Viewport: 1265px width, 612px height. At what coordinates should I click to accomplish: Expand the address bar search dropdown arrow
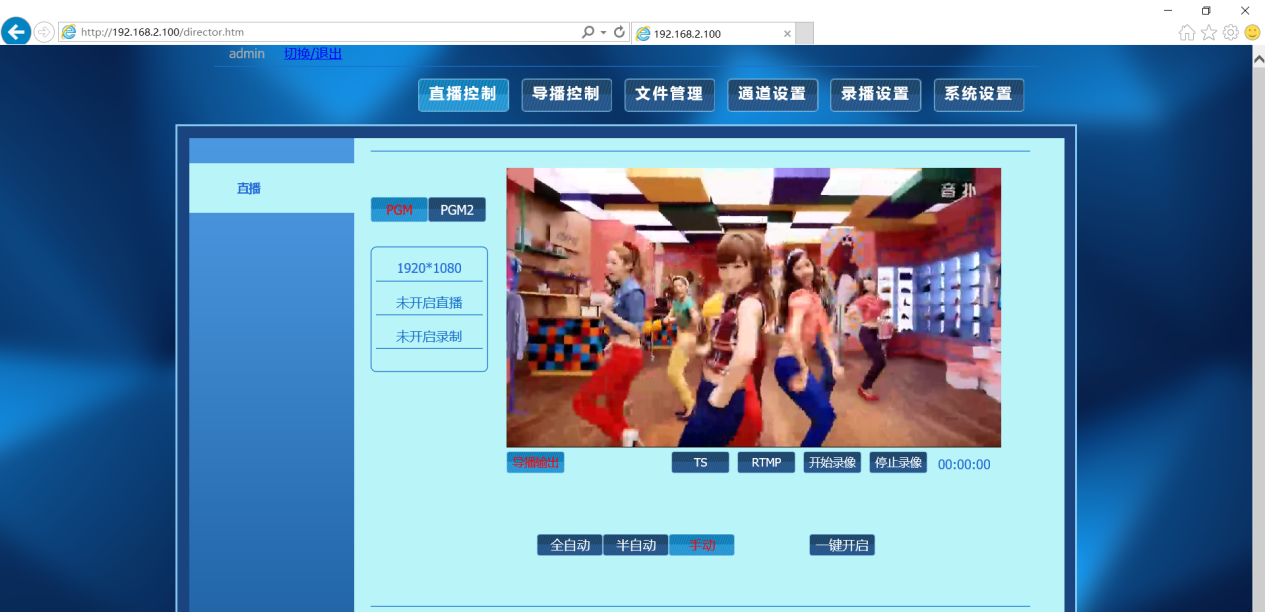coord(603,32)
